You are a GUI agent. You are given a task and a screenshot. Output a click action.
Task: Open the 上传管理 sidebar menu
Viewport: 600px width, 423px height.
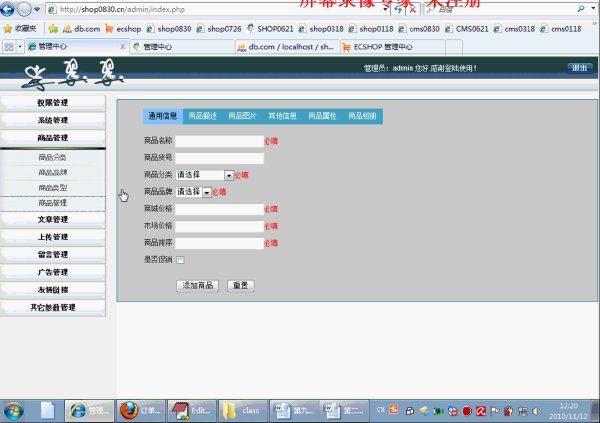point(53,237)
